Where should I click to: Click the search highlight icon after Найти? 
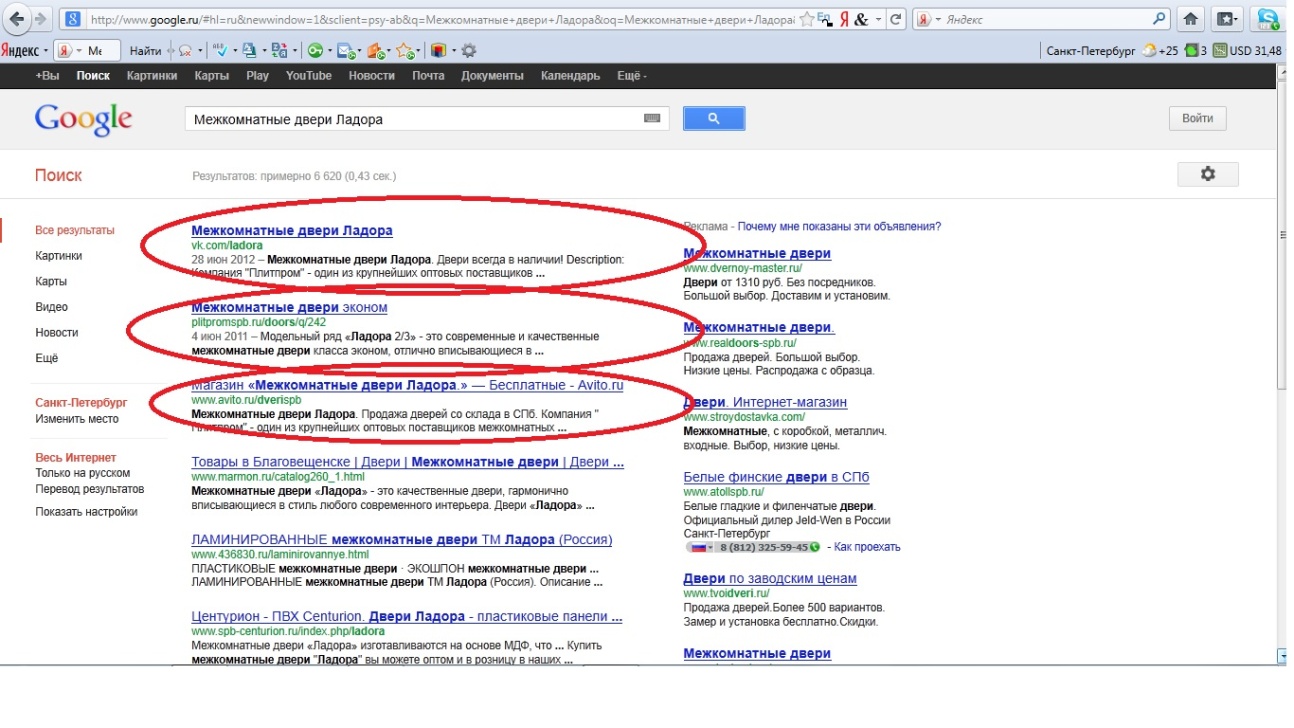pyautogui.click(x=184, y=50)
